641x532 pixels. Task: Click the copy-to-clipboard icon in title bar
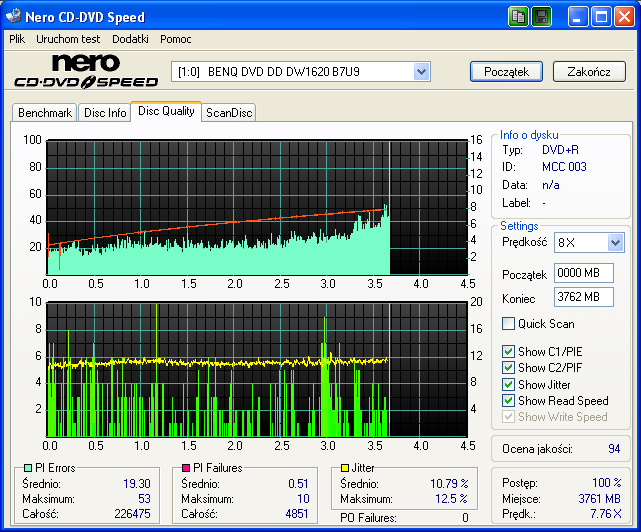[x=518, y=17]
